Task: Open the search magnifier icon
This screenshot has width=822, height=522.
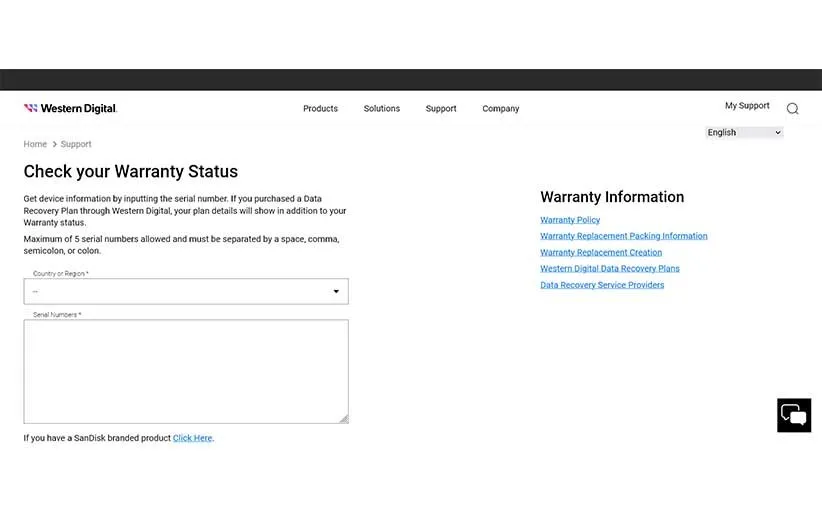Action: (x=792, y=109)
